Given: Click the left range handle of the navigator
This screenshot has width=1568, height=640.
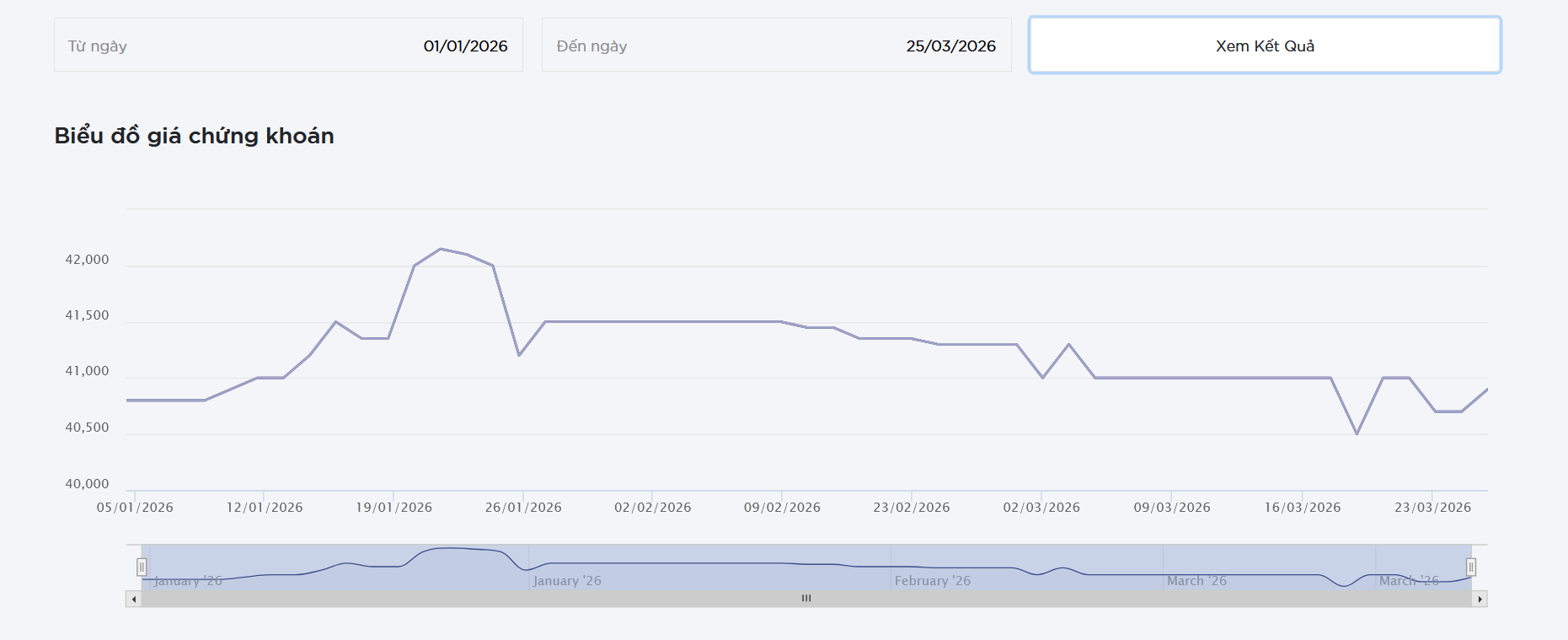Looking at the screenshot, I should click(x=142, y=567).
